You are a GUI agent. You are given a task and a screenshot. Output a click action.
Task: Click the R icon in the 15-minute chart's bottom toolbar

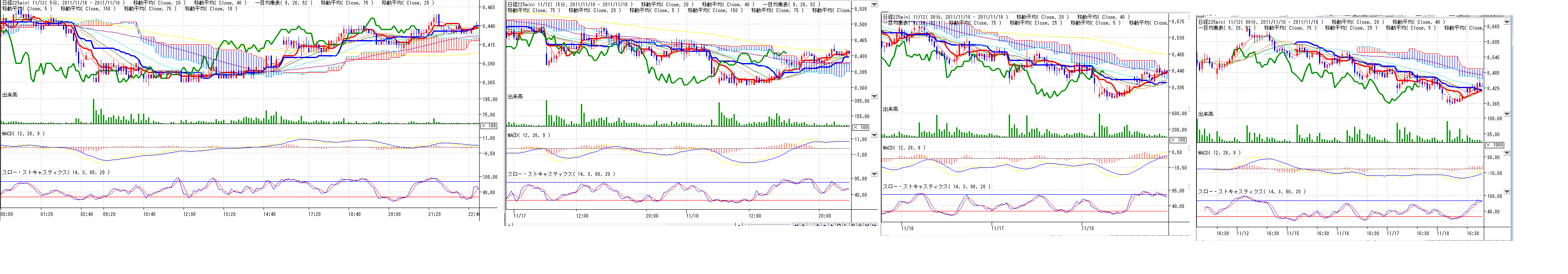853,226
